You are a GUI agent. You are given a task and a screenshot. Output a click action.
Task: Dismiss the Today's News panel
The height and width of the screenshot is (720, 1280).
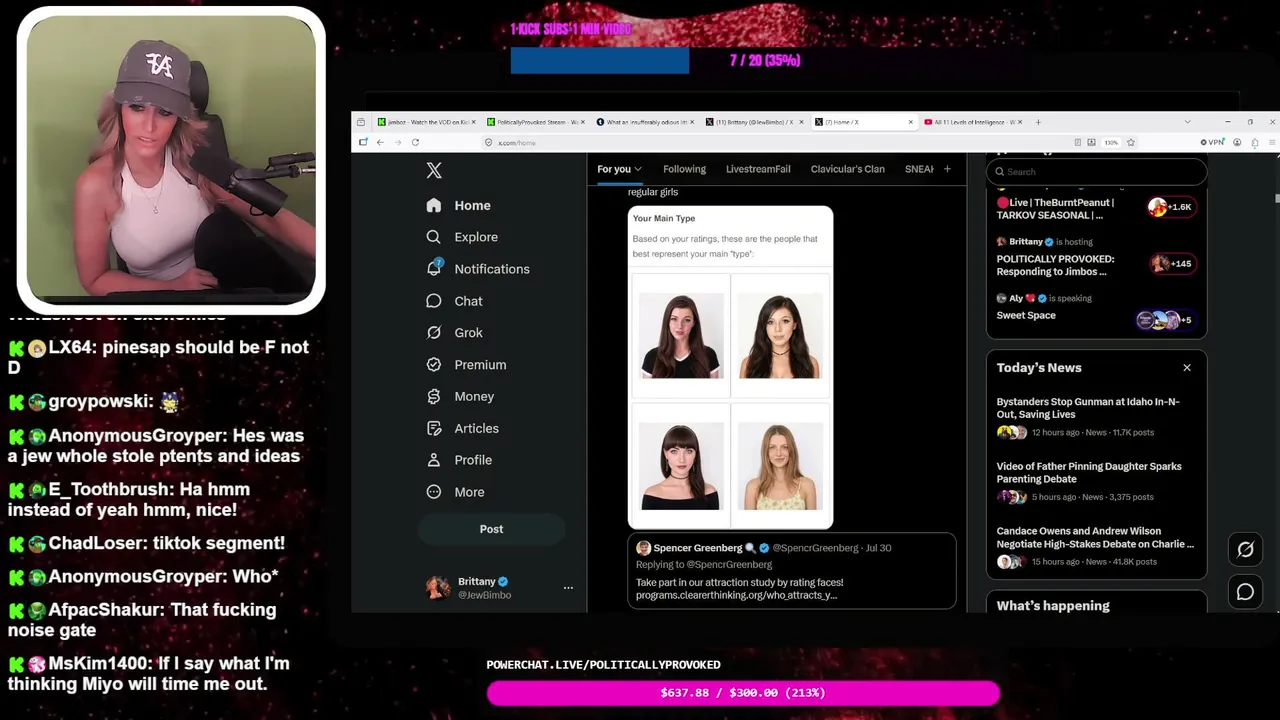click(x=1187, y=368)
